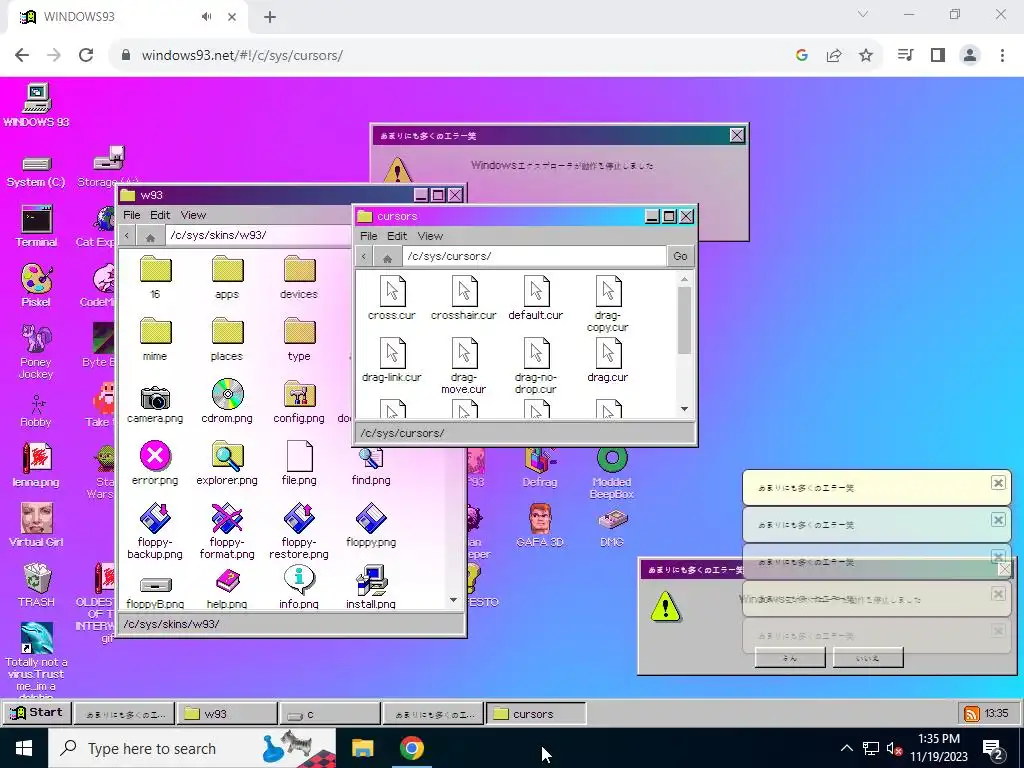1024x768 pixels.
Task: Switch to c taskbar item
Action: click(330, 714)
